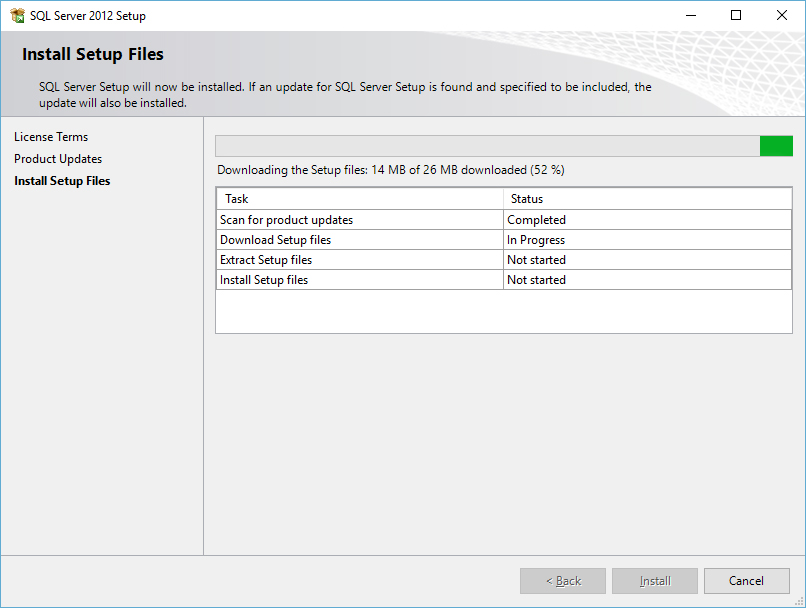Select Product Updates step in sidebar
806x608 pixels.
pos(58,159)
